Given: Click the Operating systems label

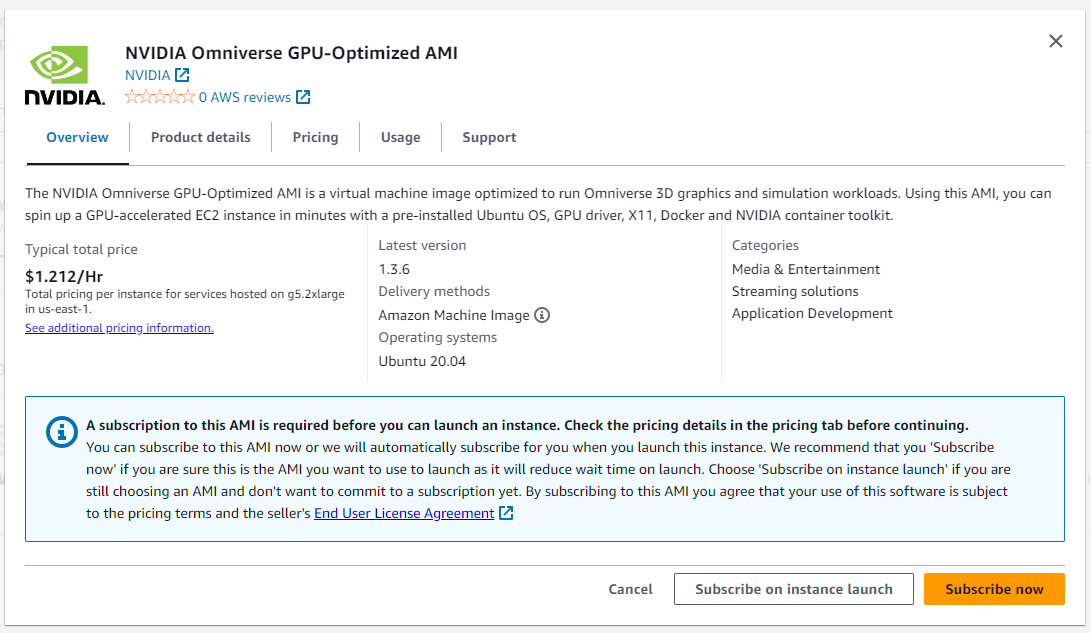Looking at the screenshot, I should pos(438,337).
